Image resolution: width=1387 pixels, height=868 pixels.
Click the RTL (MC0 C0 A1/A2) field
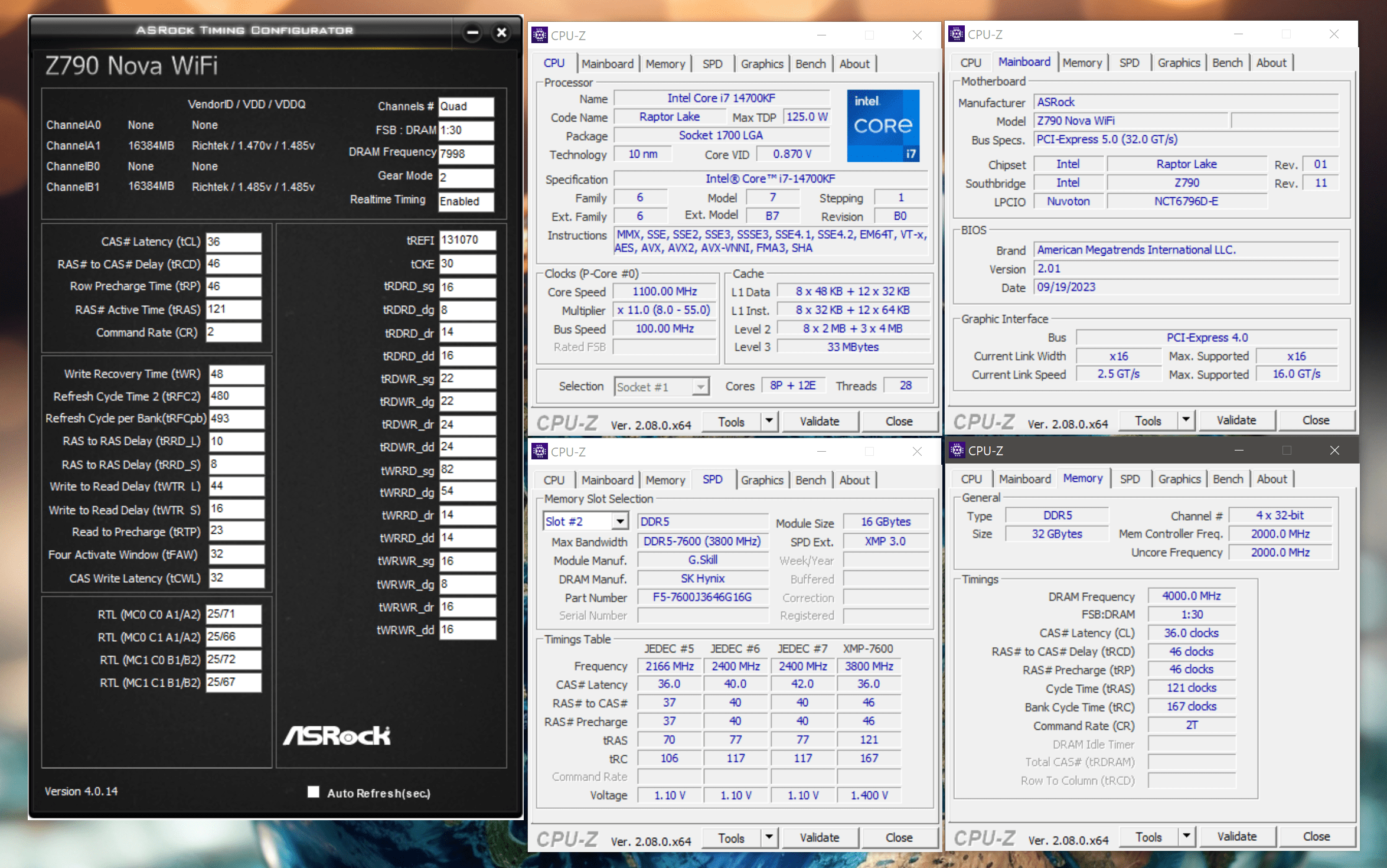point(233,614)
